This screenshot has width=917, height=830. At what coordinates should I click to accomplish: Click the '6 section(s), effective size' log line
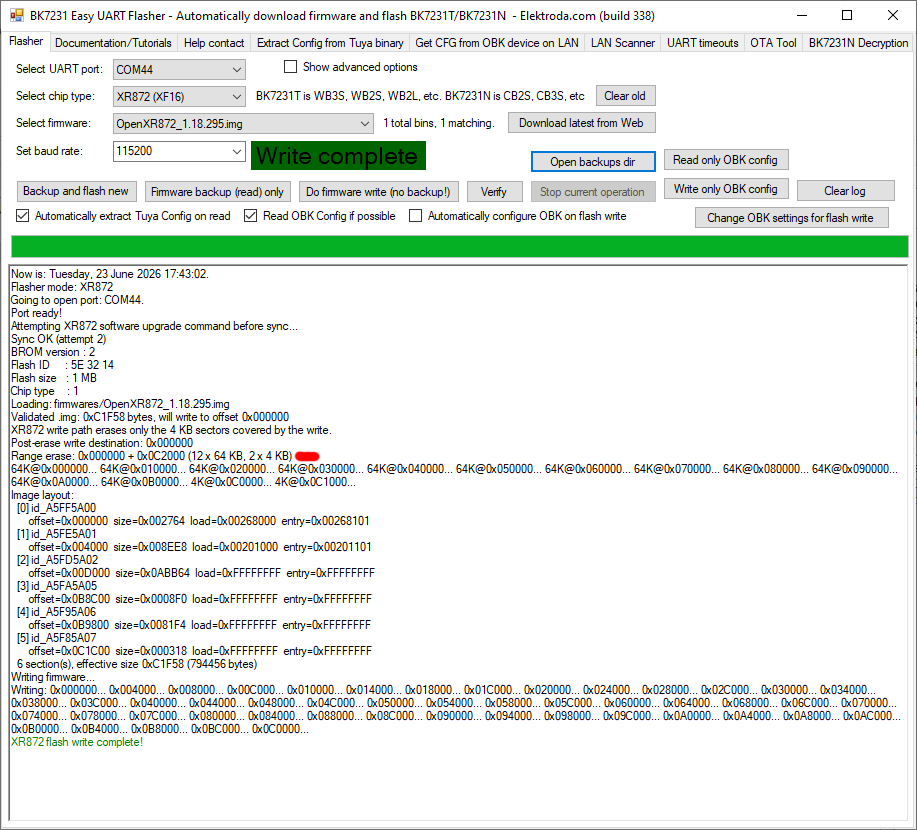click(x=137, y=664)
